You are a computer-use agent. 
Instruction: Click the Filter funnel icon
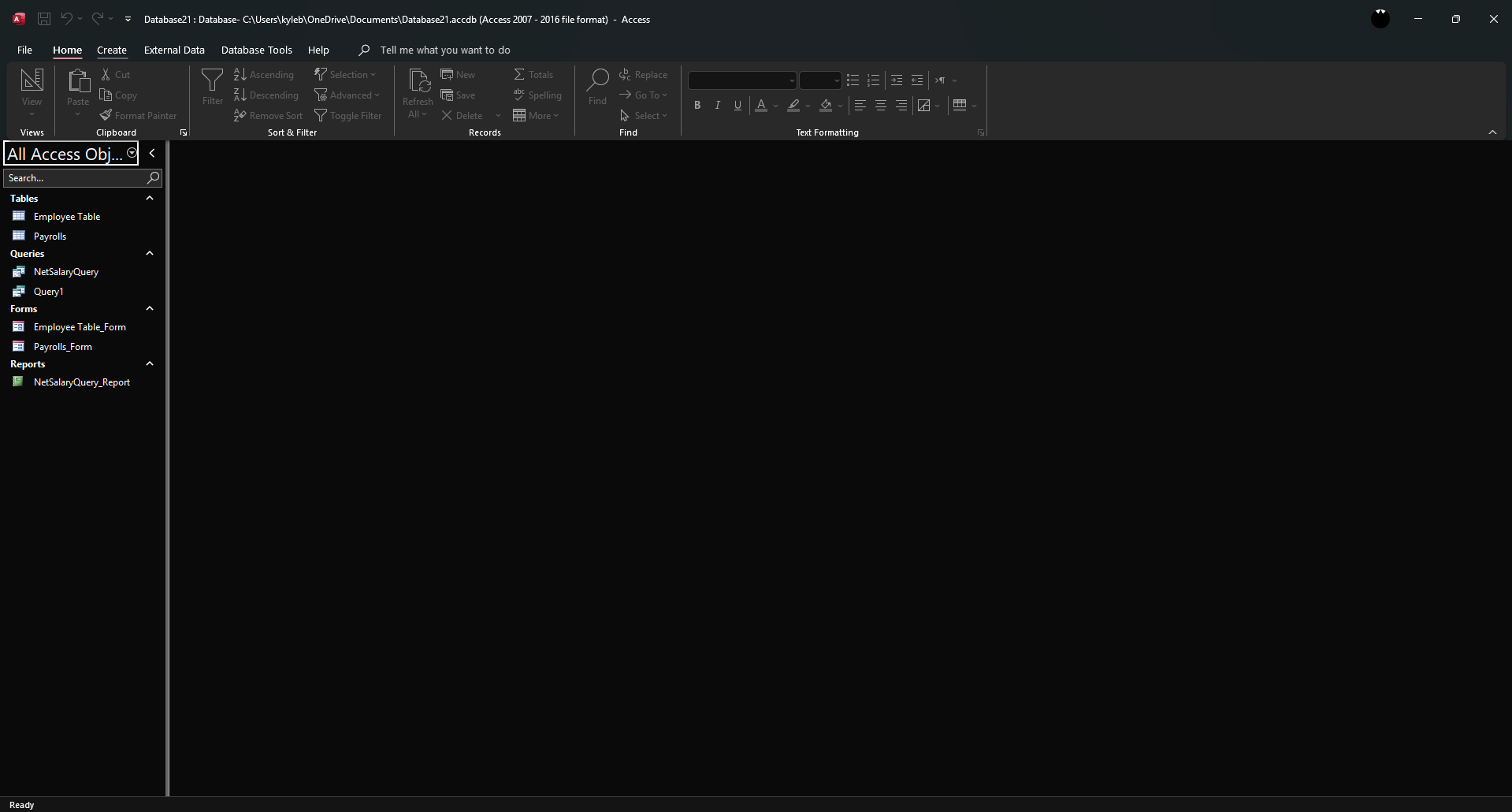(x=213, y=80)
